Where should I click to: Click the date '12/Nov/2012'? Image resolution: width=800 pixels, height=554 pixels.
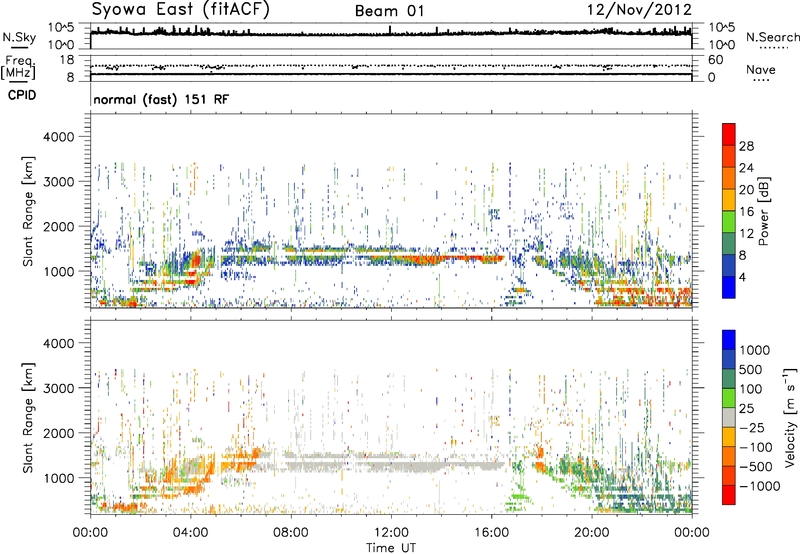tap(639, 10)
